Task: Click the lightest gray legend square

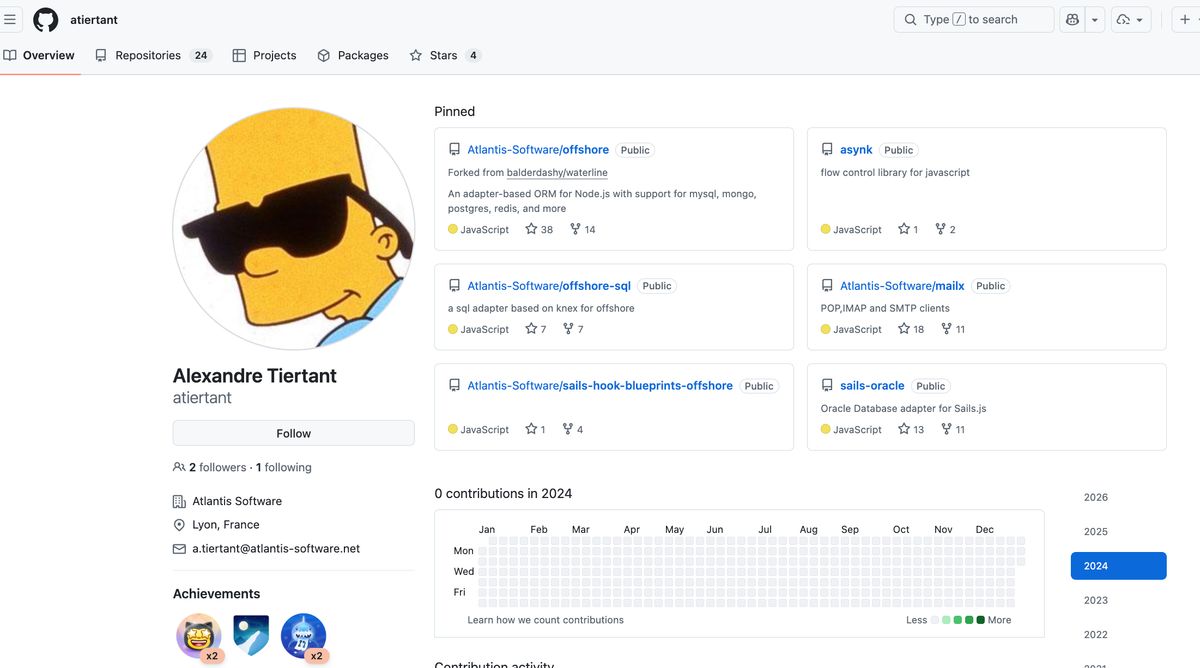Action: pyautogui.click(x=935, y=620)
